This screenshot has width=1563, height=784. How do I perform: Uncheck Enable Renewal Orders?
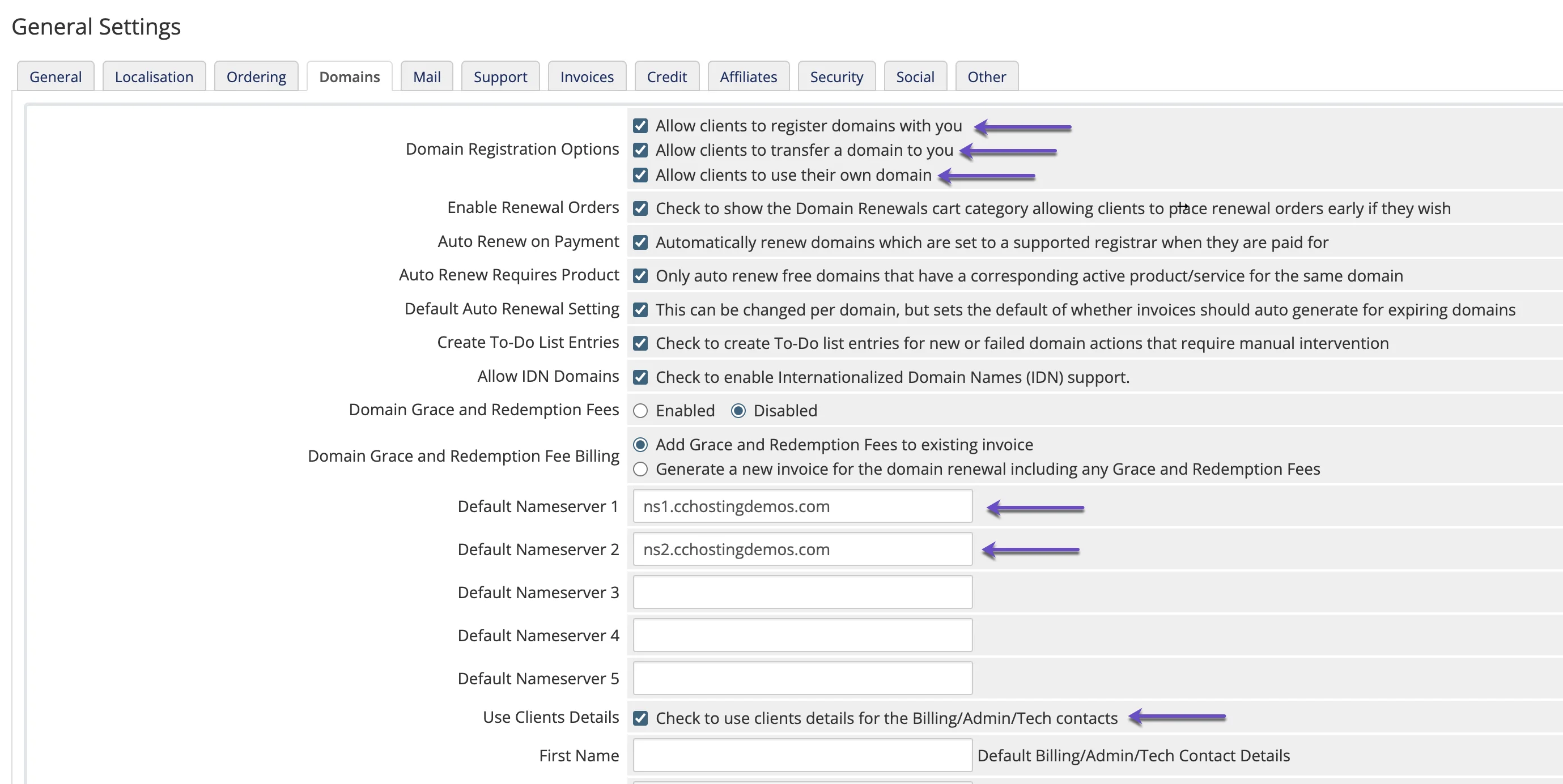tap(640, 208)
